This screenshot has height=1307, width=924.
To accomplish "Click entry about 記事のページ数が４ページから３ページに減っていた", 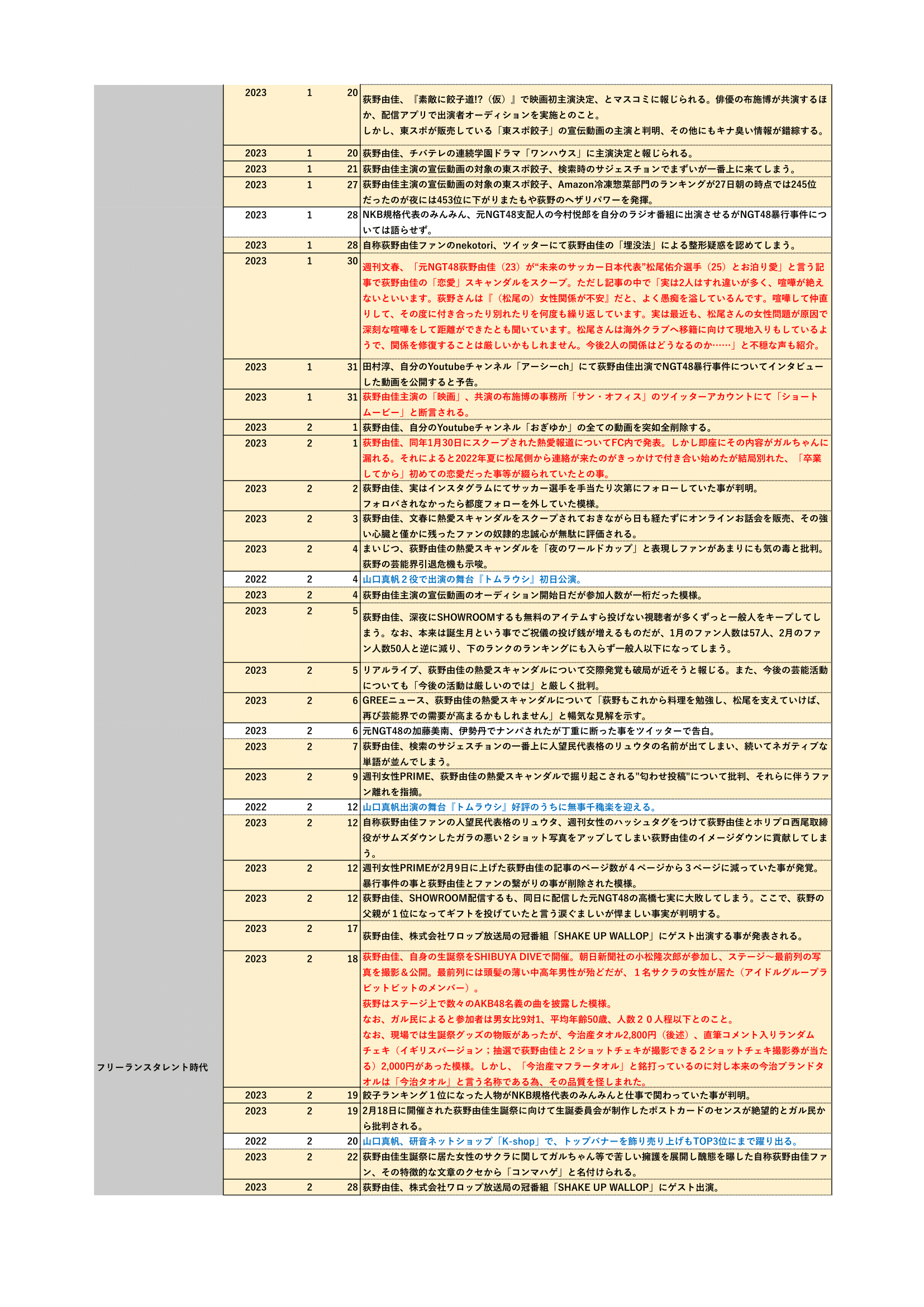I will coord(591,876).
